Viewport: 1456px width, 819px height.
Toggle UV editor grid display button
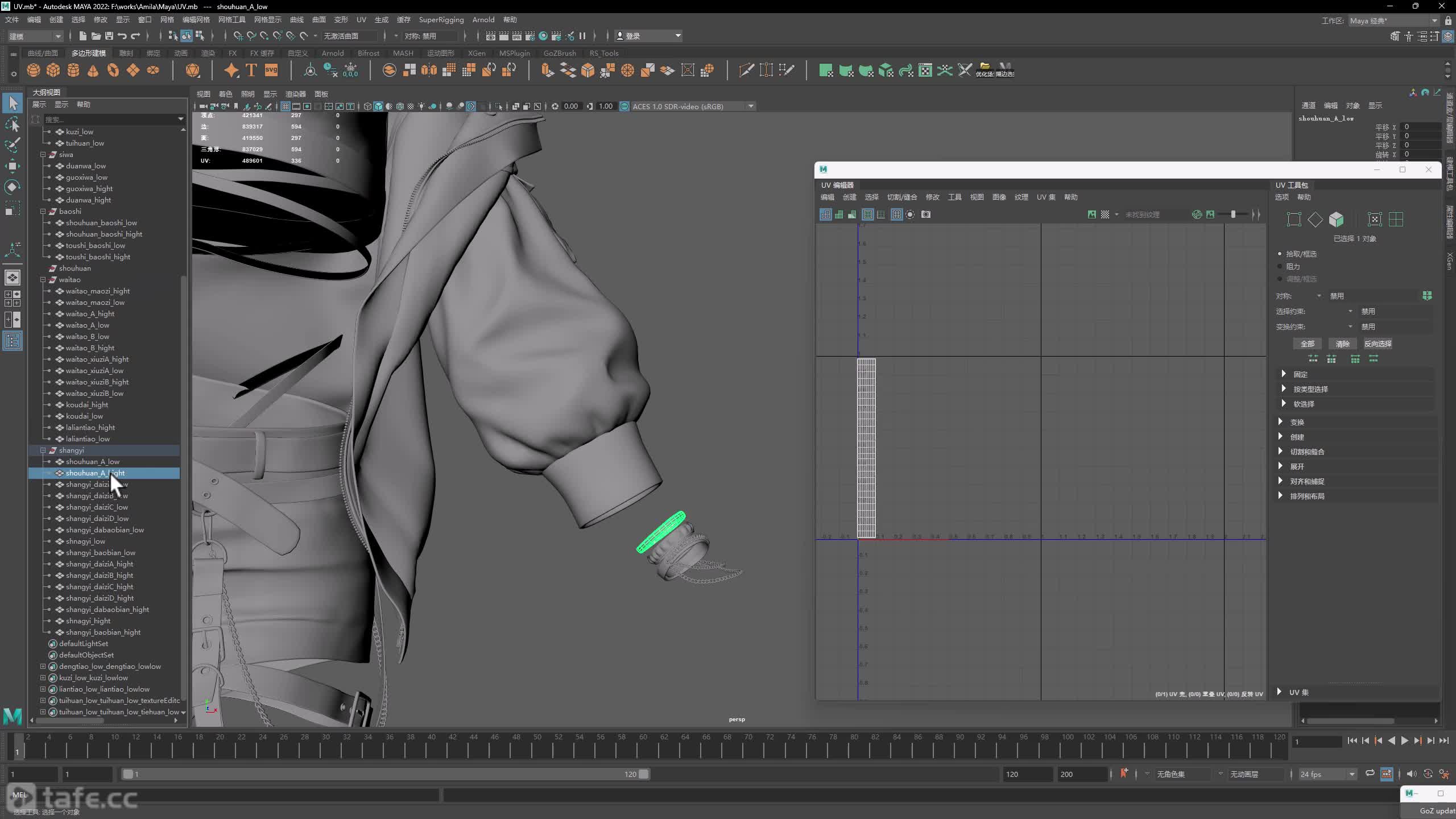(x=897, y=214)
